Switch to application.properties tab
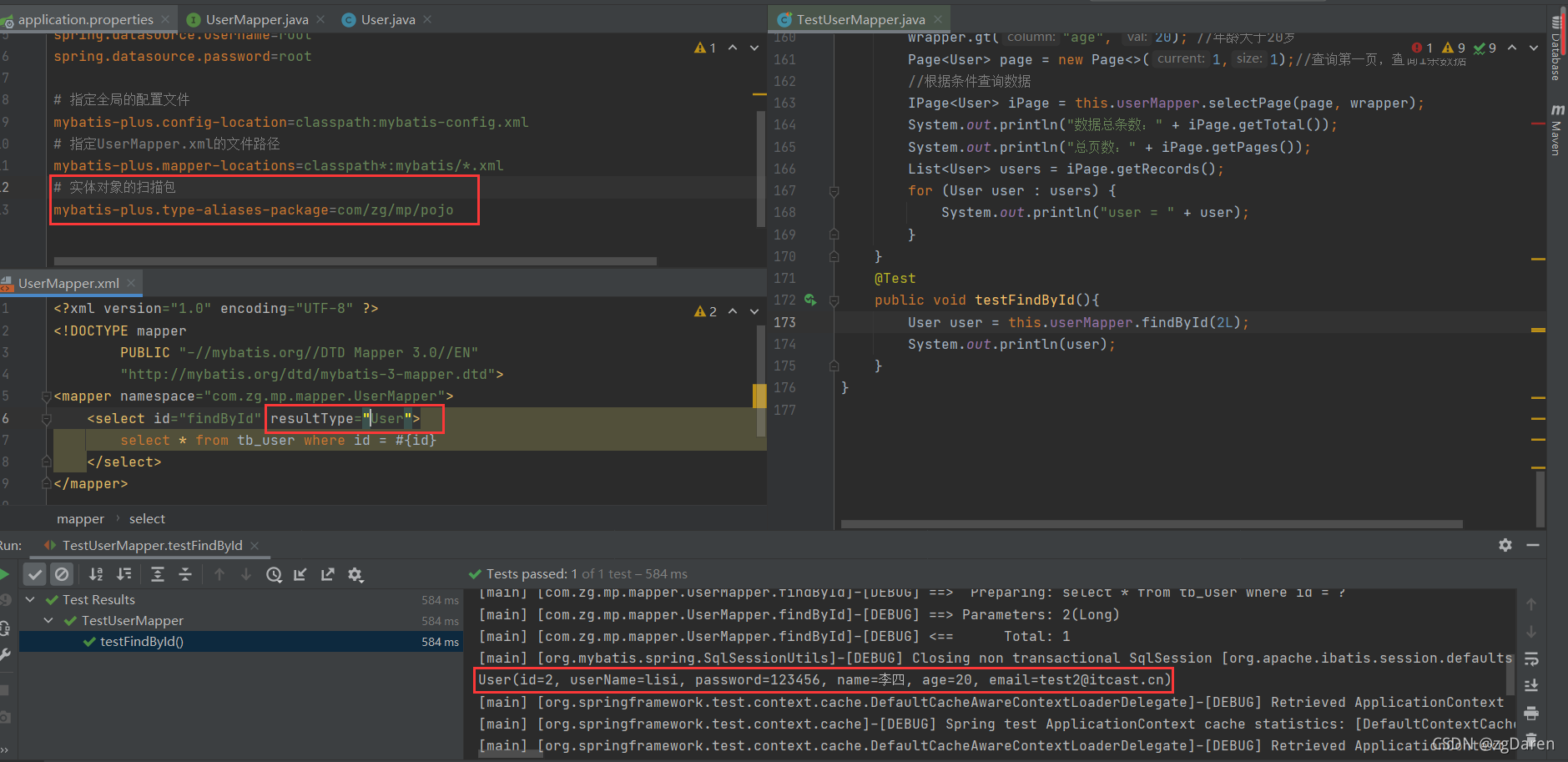 [85, 19]
